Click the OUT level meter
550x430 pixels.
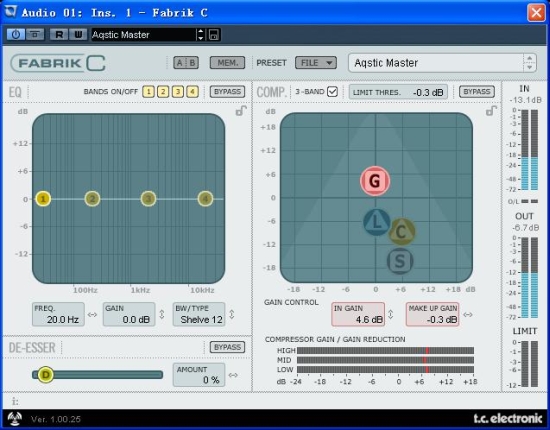click(x=529, y=277)
